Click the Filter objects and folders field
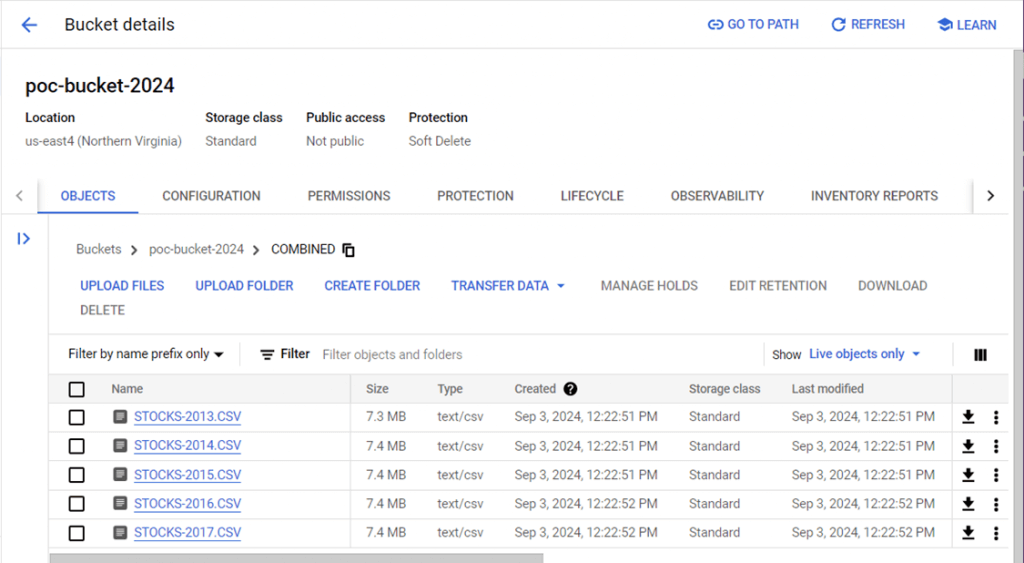This screenshot has height=563, width=1024. (500, 354)
